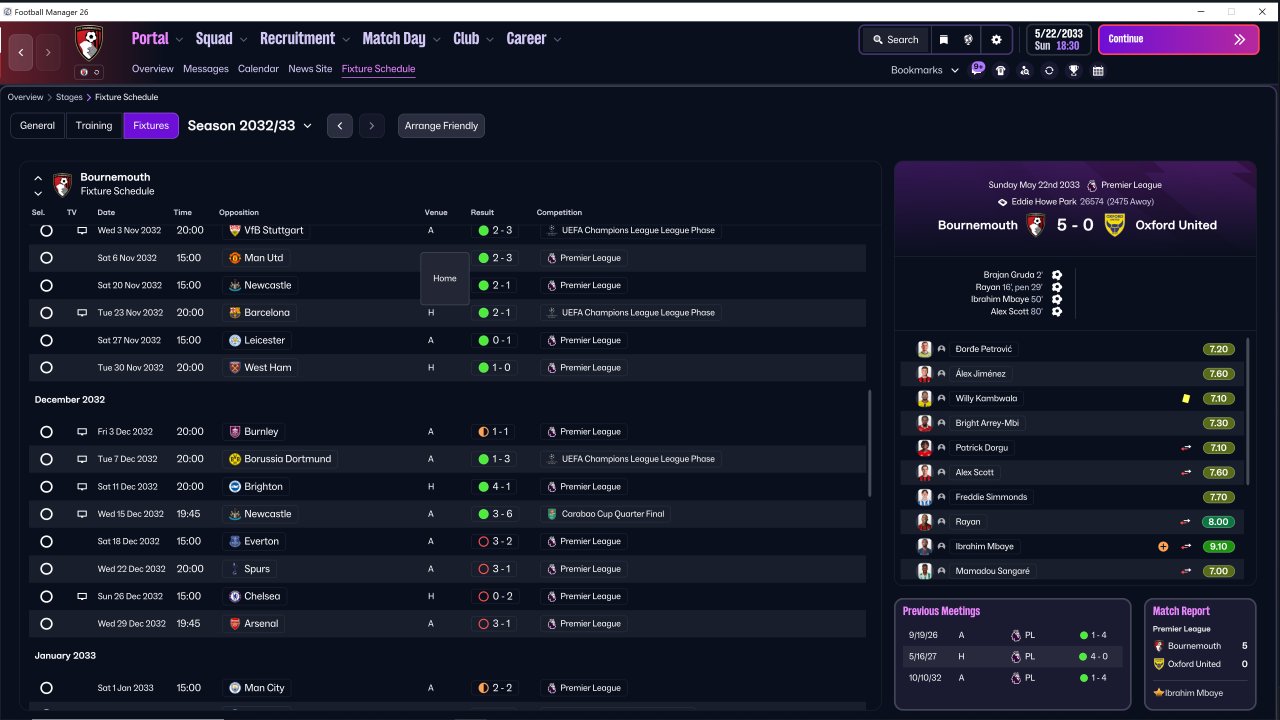
Task: Click the fixture list vertical scrollbar
Action: pyautogui.click(x=869, y=443)
